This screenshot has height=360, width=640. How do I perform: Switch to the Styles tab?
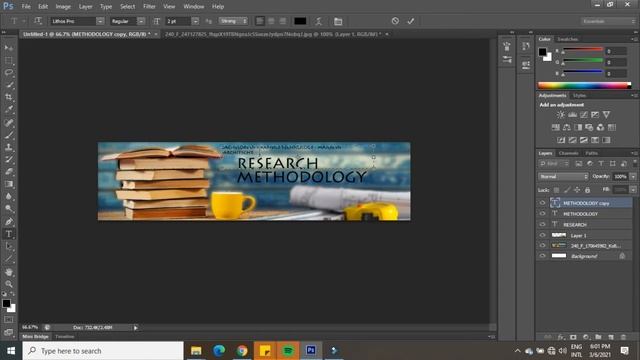tap(579, 96)
